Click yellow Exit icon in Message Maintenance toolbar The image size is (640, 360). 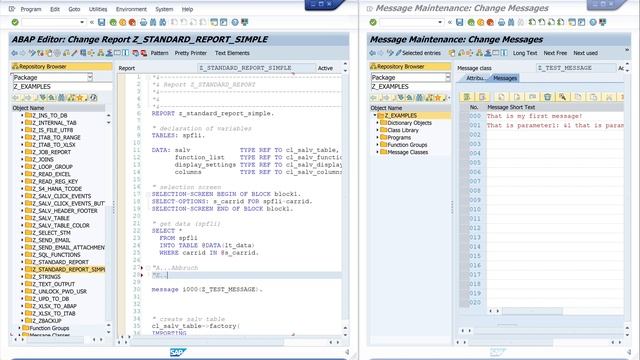click(x=480, y=22)
